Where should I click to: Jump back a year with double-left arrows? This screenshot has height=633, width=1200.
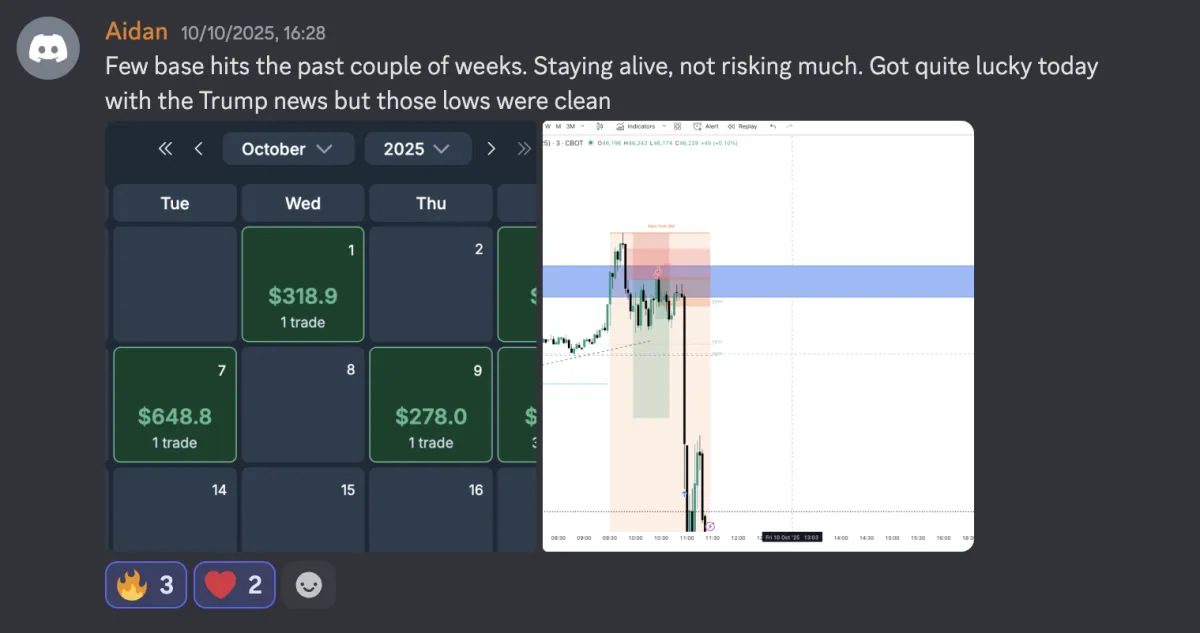[x=166, y=149]
